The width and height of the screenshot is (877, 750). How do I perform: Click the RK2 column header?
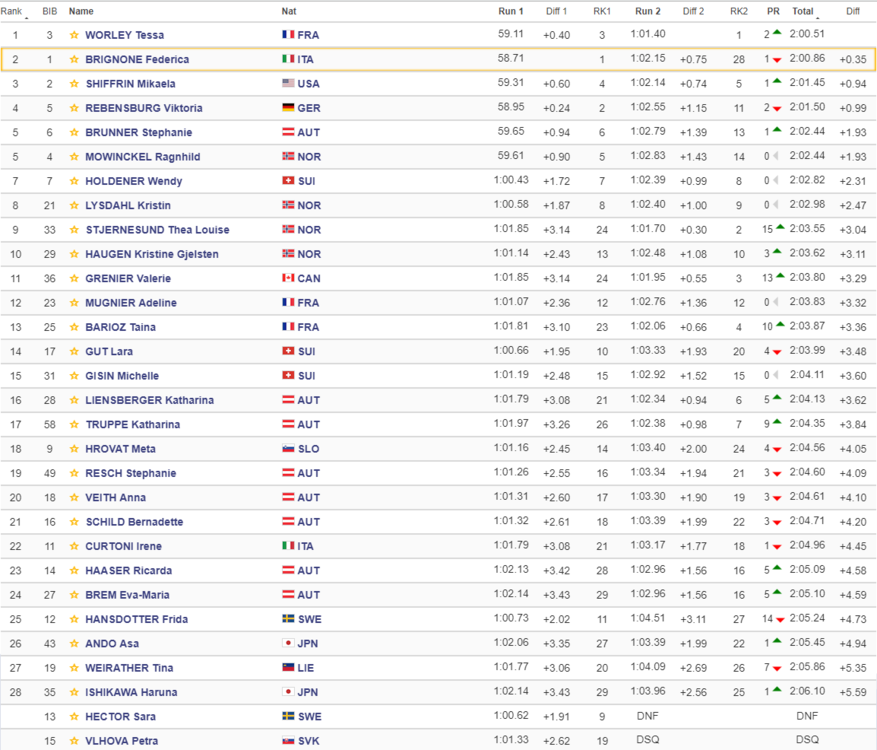pos(739,11)
